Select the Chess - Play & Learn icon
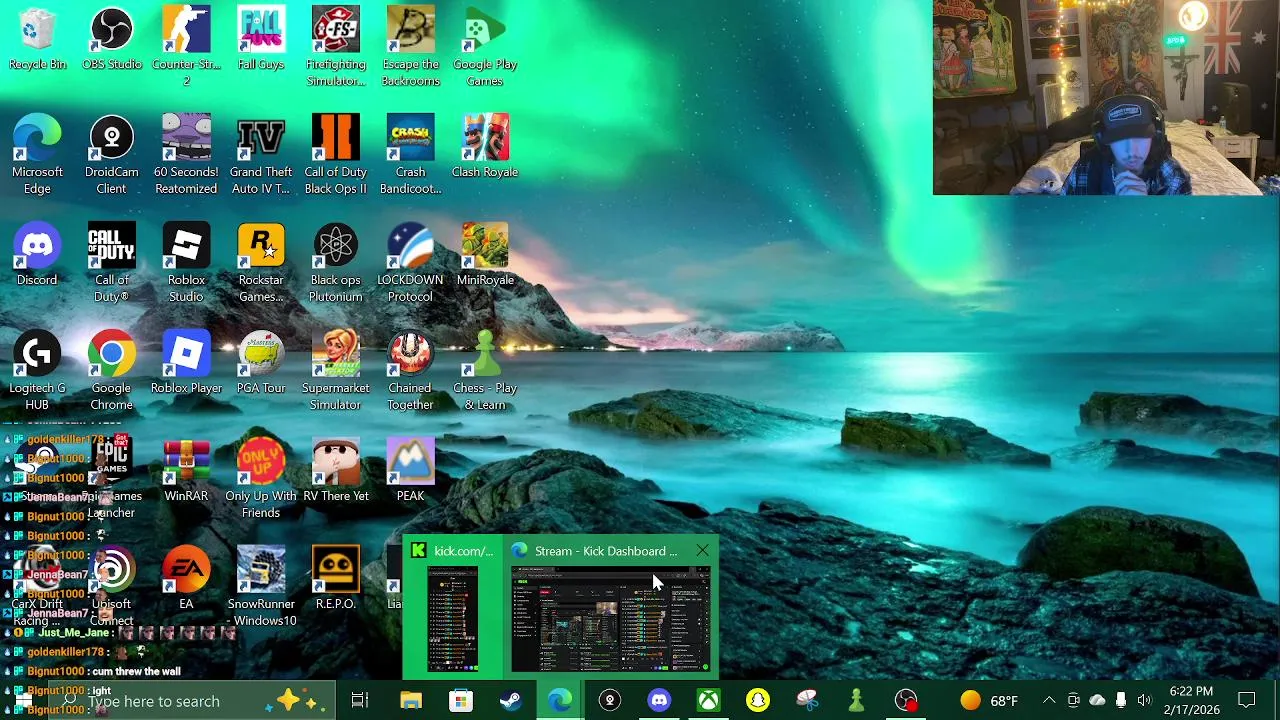 pos(485,370)
